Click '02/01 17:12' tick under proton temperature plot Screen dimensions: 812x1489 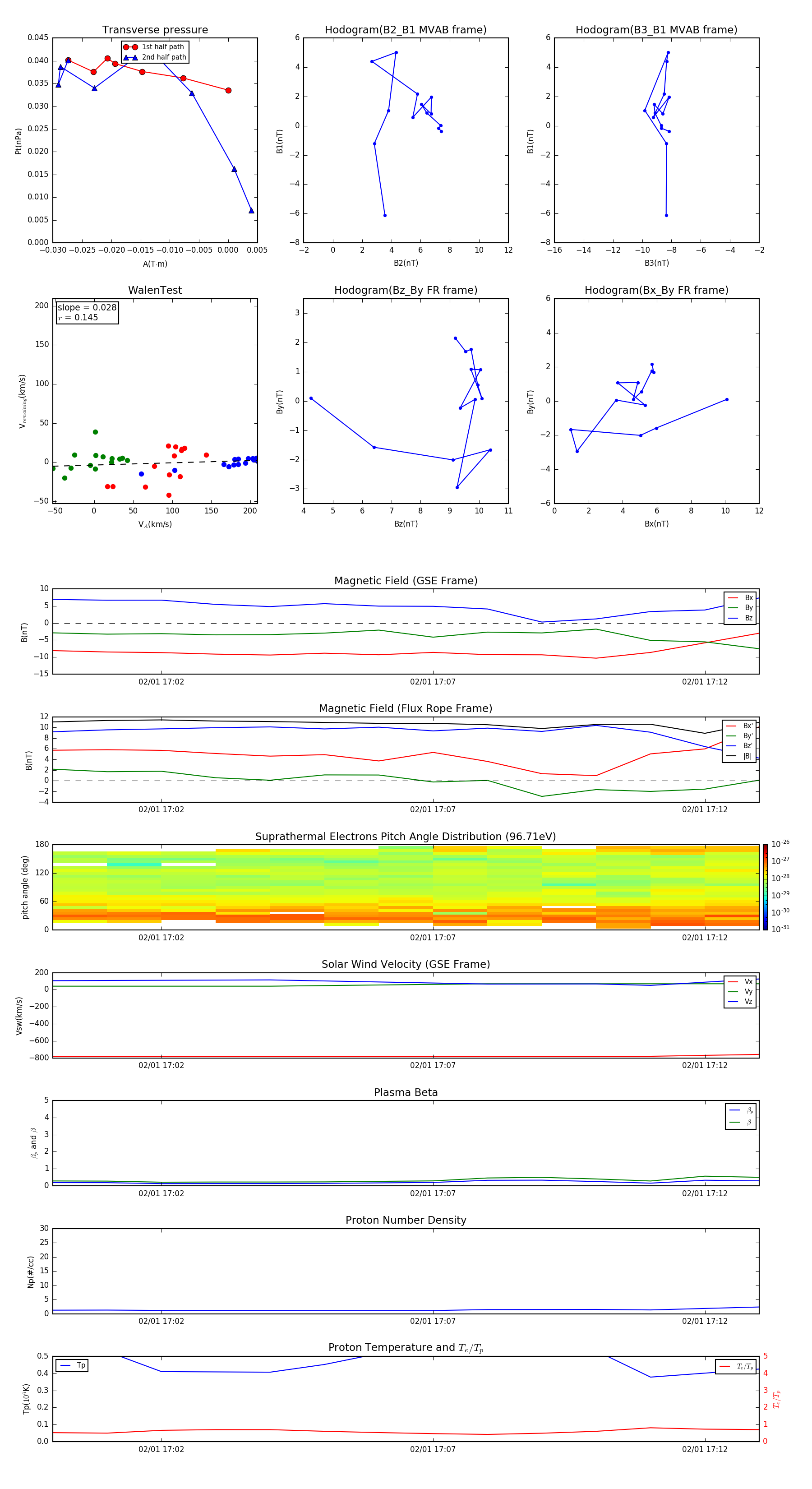click(705, 1450)
